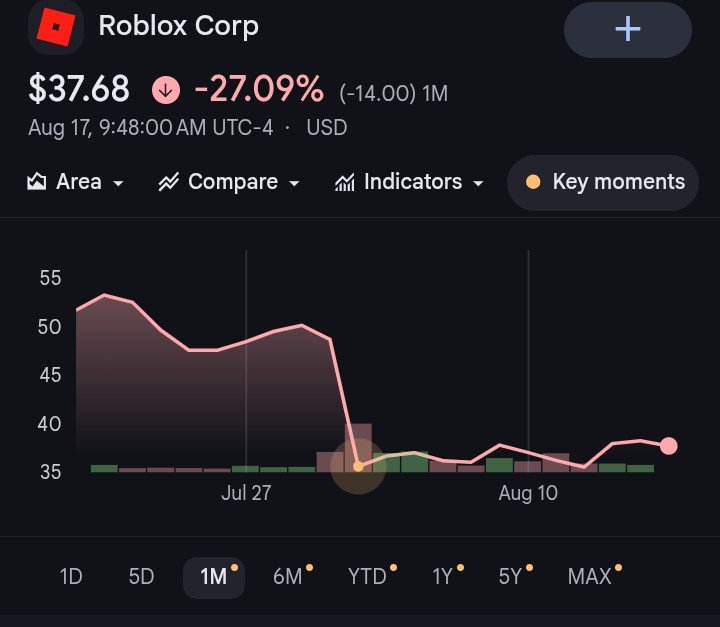Switch to YTD time range
This screenshot has height=627, width=720.
369,576
